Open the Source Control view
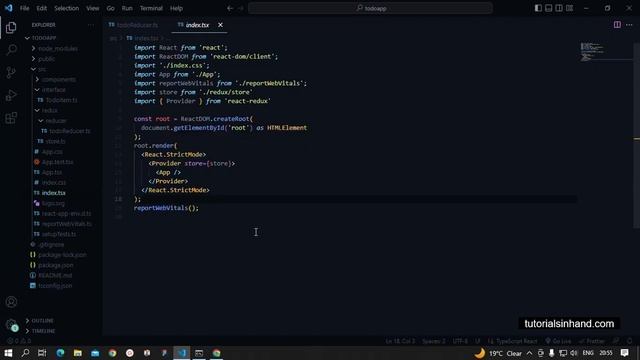The height and width of the screenshot is (360, 640). tap(11, 73)
